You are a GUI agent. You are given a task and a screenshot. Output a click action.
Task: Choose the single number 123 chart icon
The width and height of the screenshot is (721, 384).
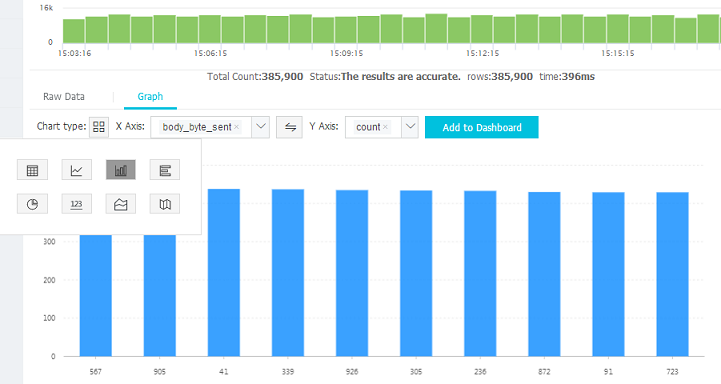(76, 204)
